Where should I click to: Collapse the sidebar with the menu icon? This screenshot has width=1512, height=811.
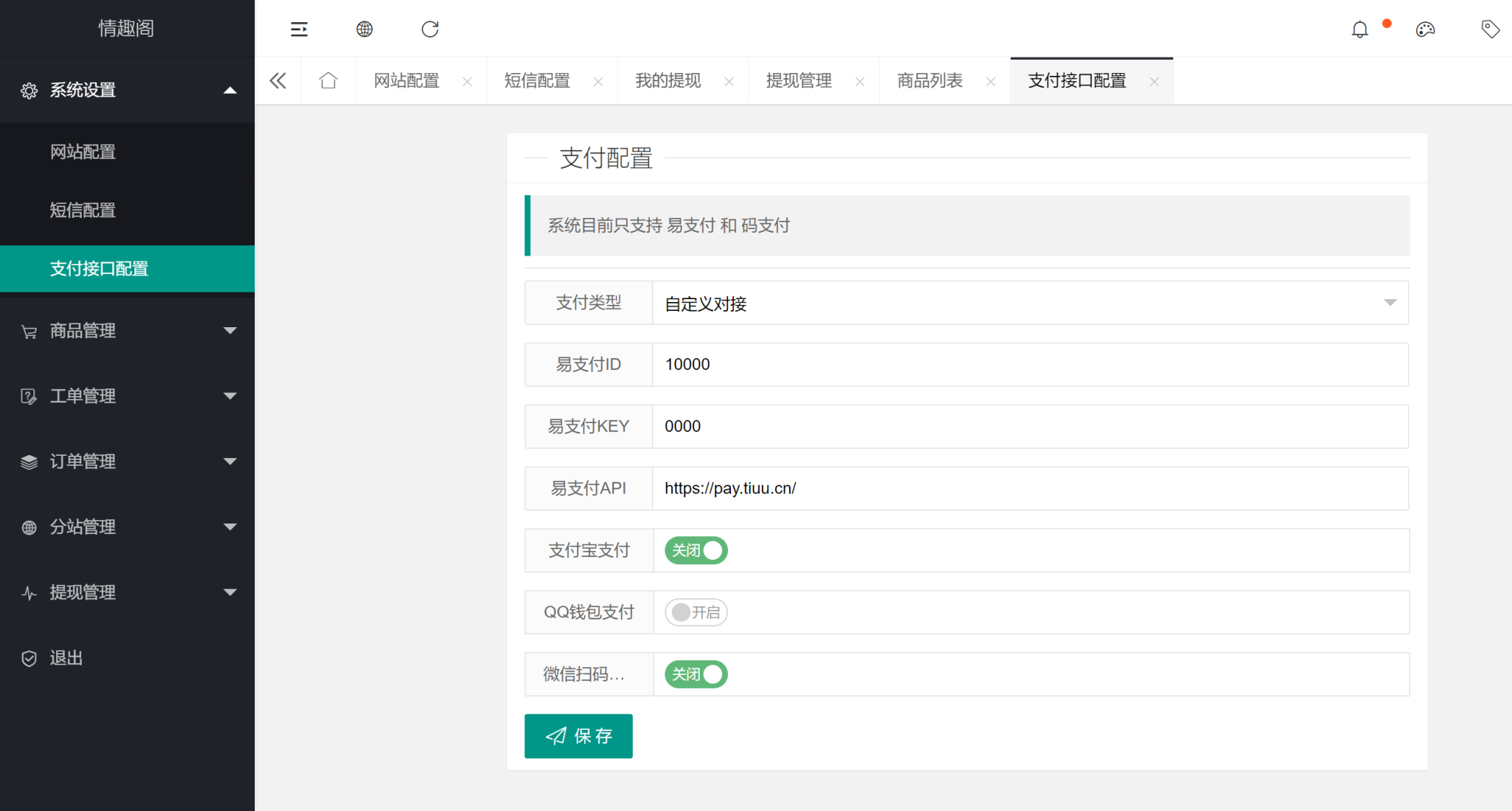point(299,29)
